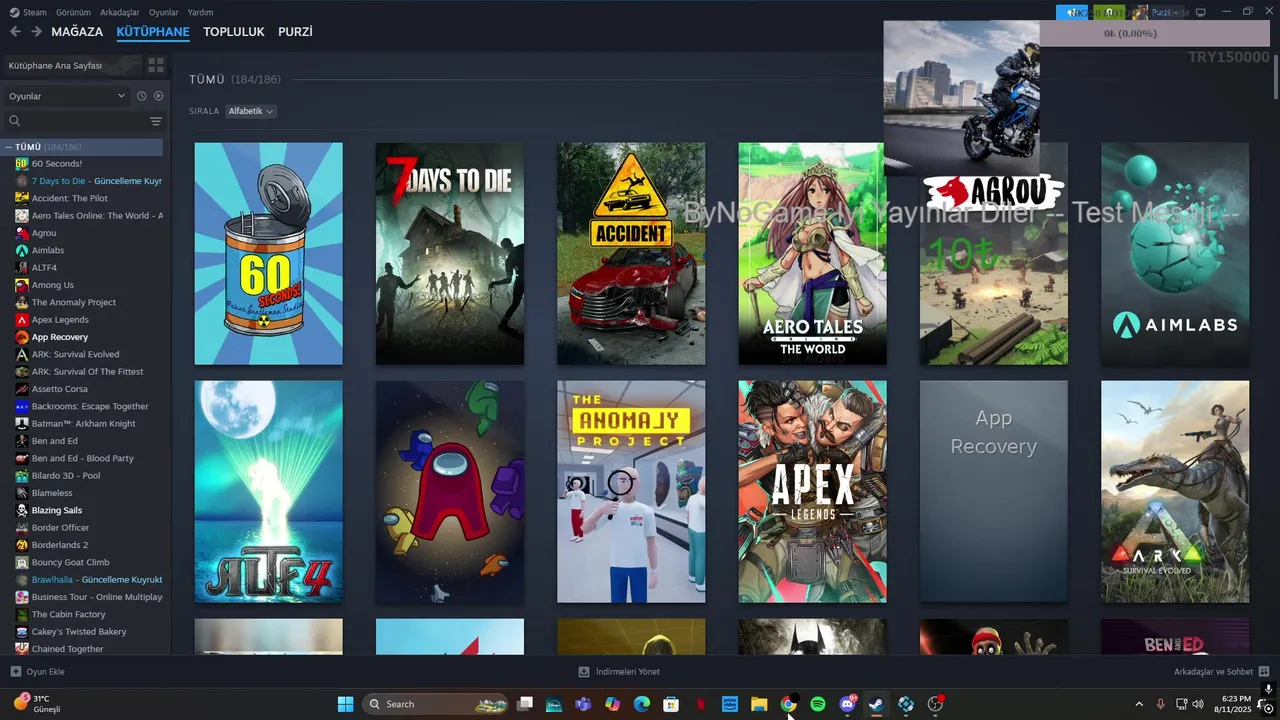Open the ALTF4 cover art
The height and width of the screenshot is (720, 1280).
click(x=268, y=492)
